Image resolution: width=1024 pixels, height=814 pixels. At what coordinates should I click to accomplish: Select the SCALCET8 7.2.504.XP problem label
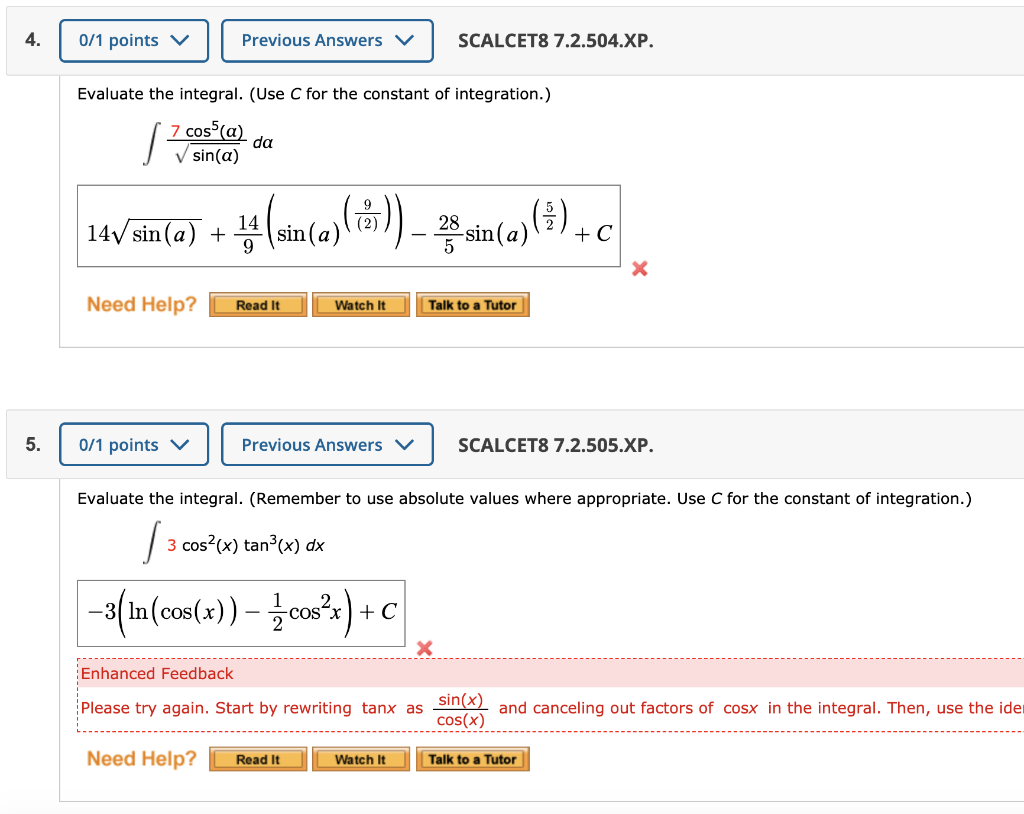(x=555, y=41)
